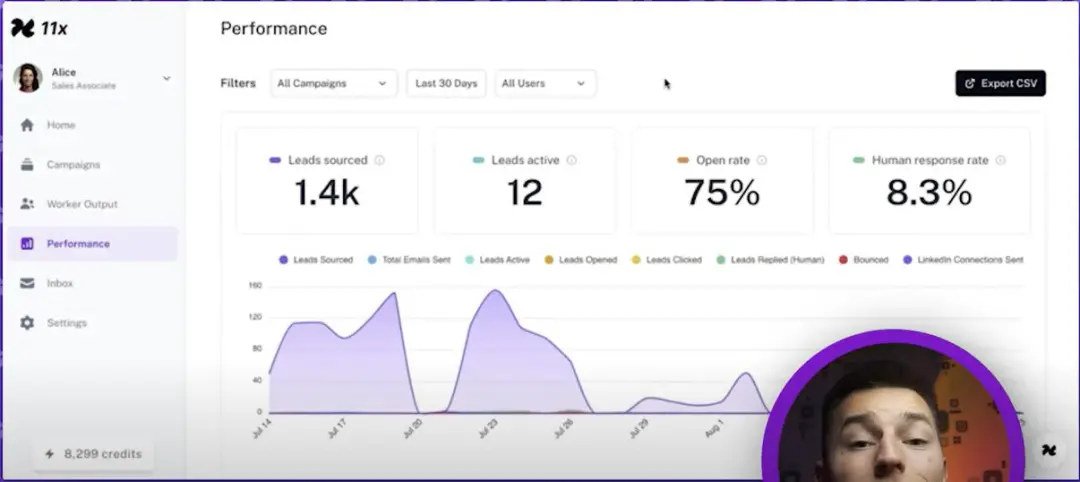Click info icon next to Open rate
Viewport: 1080px width, 482px height.
tap(762, 160)
